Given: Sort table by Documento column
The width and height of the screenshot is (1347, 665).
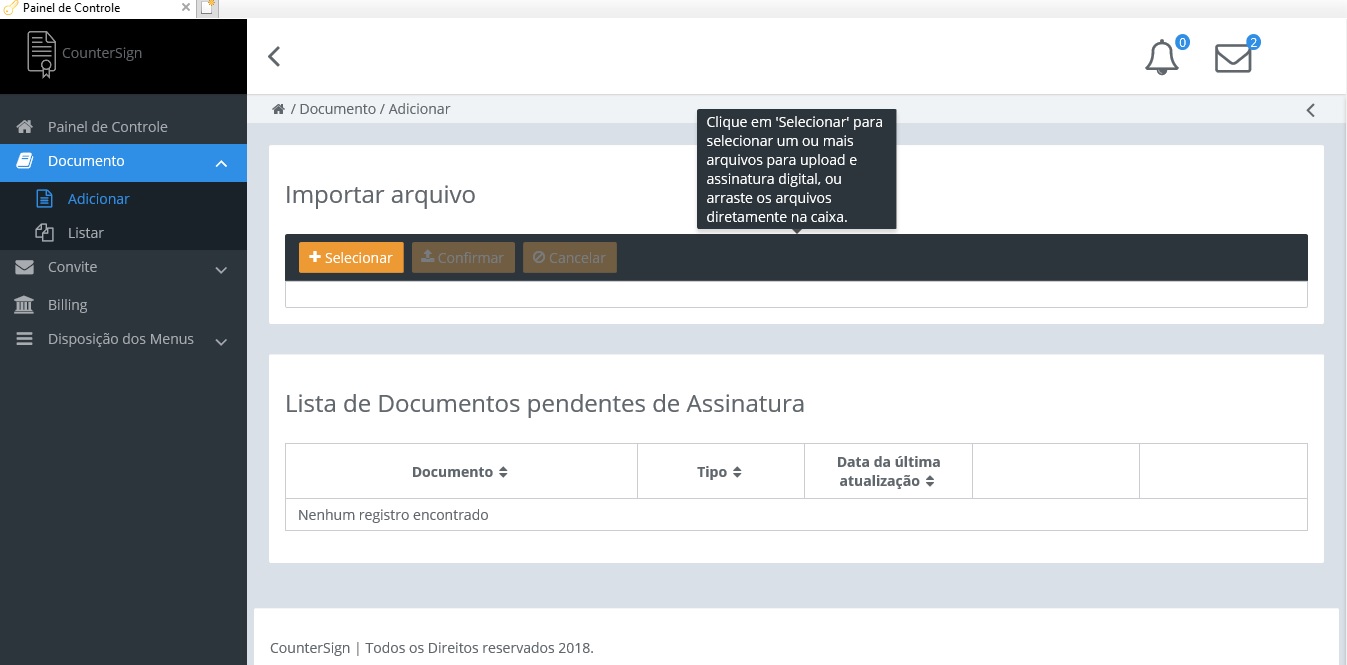Looking at the screenshot, I should (460, 472).
